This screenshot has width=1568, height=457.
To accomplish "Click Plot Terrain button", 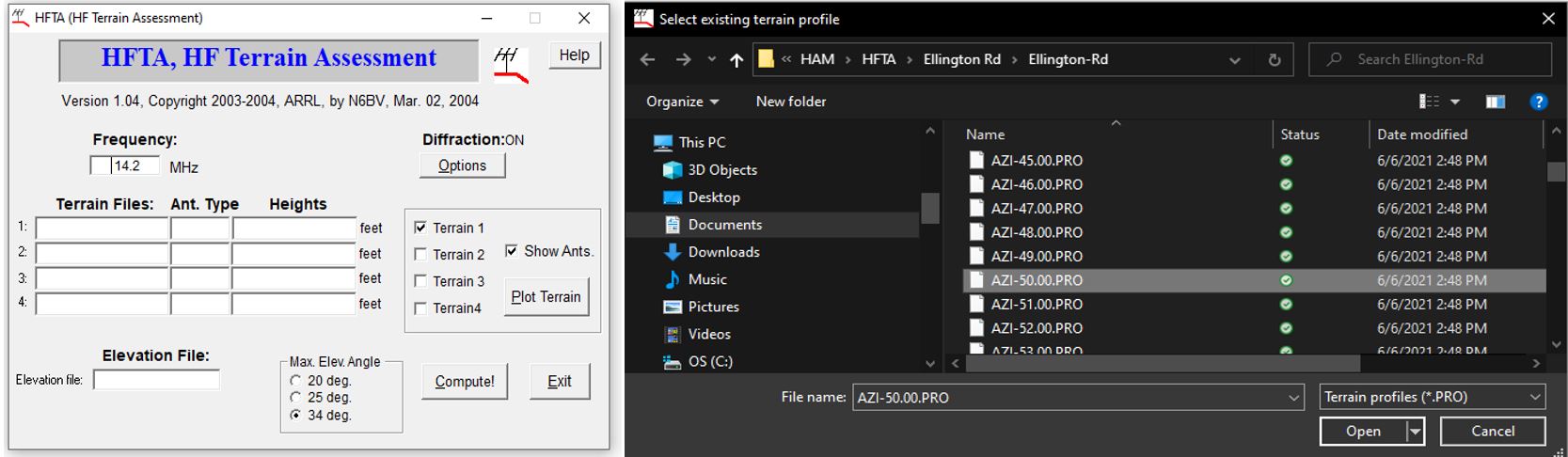I will coord(546,297).
